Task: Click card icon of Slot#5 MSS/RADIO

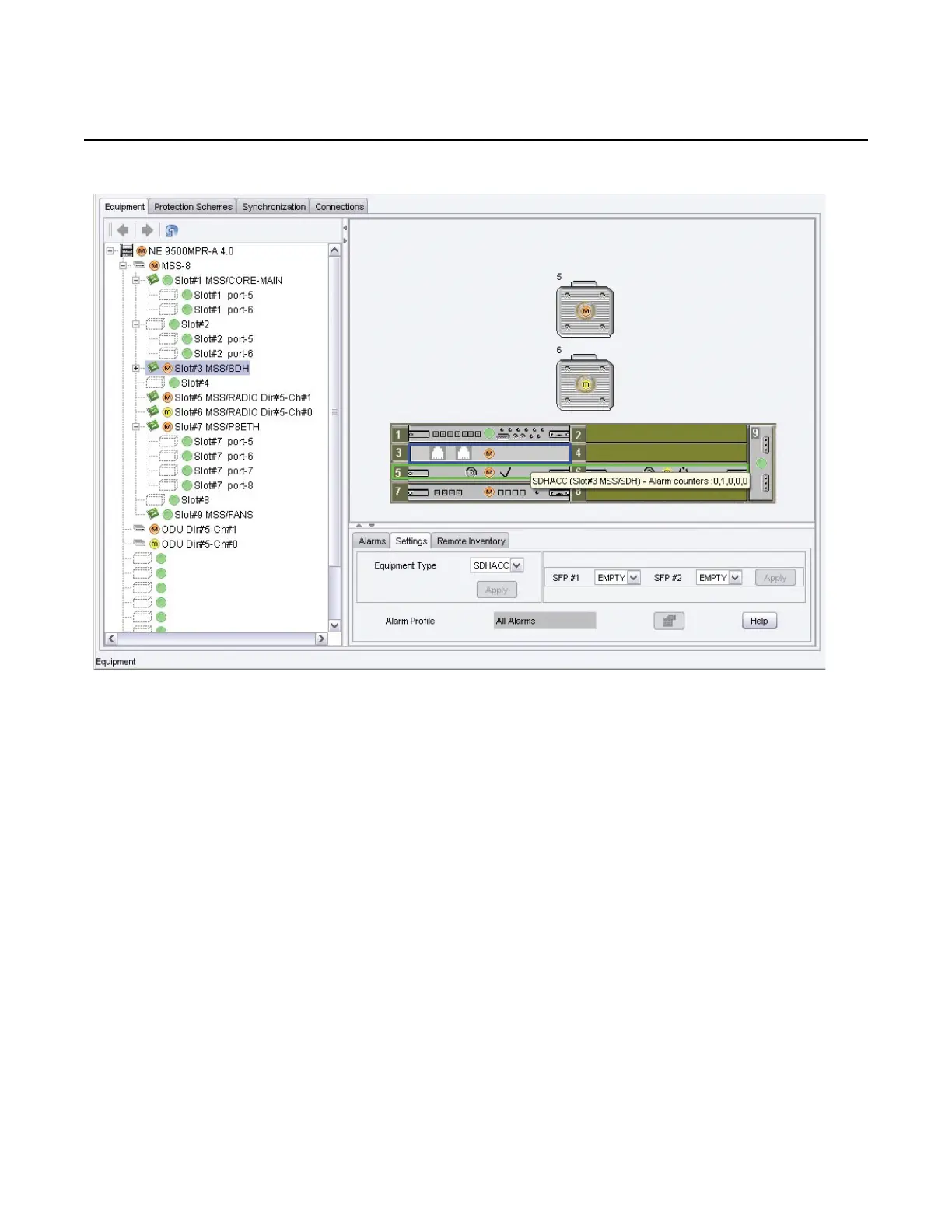Action: click(x=153, y=397)
